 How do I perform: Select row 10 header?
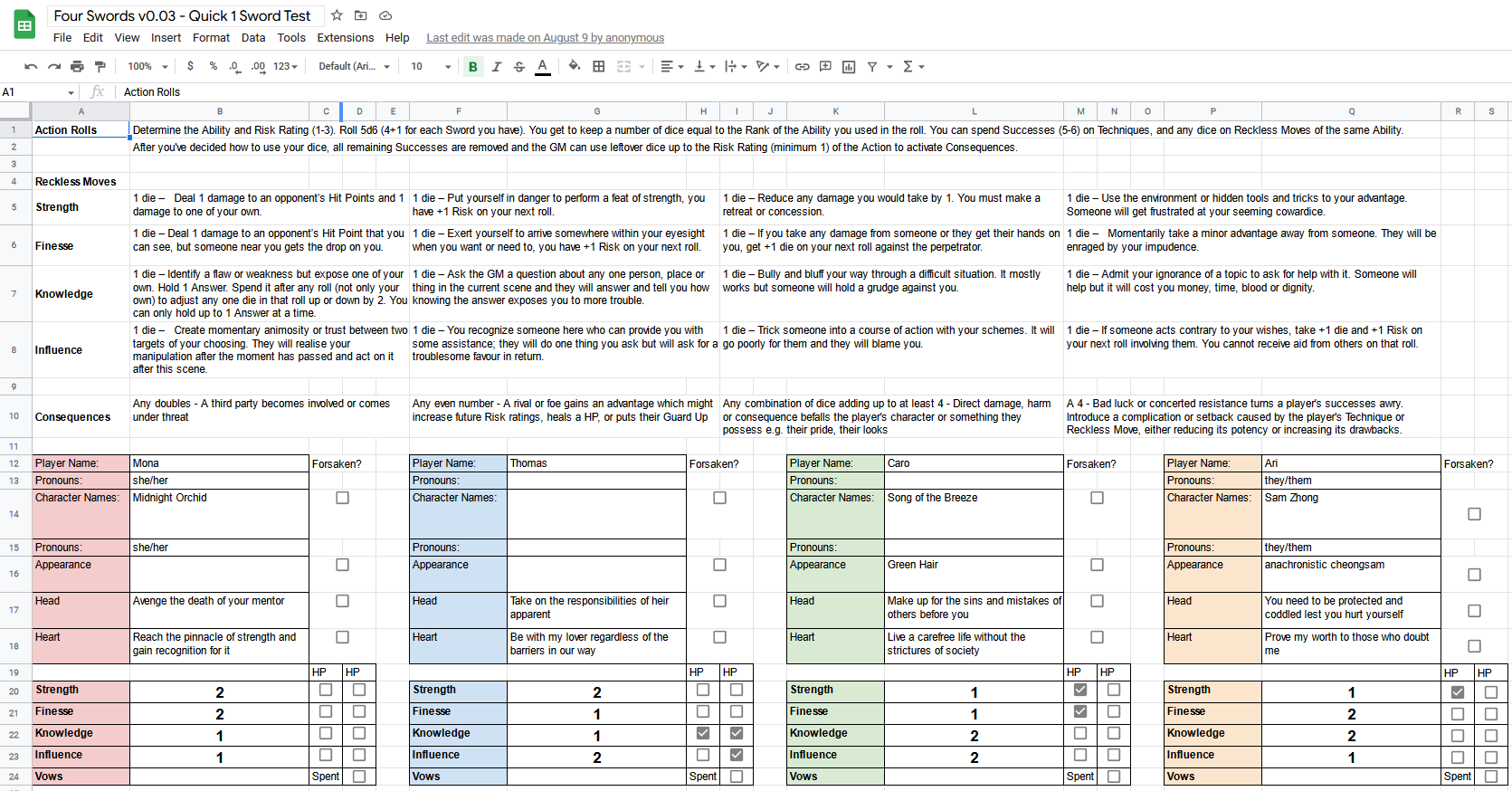click(14, 416)
